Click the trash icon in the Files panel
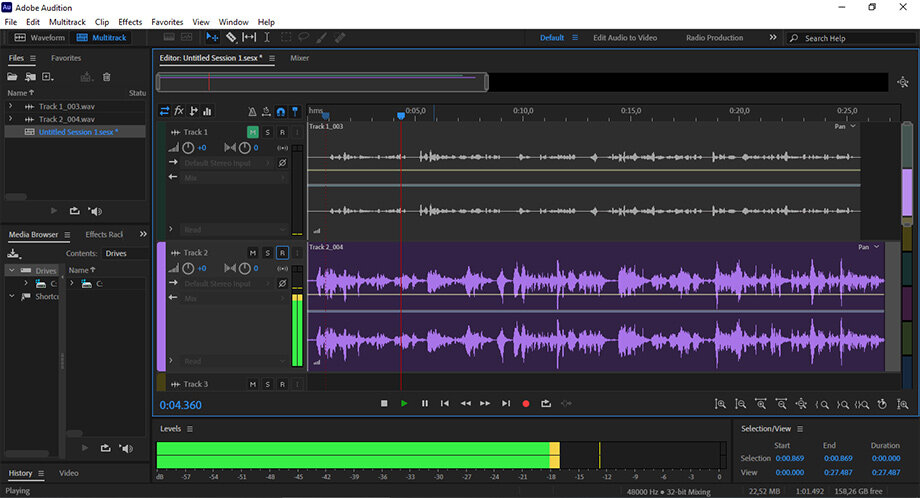 pyautogui.click(x=107, y=77)
